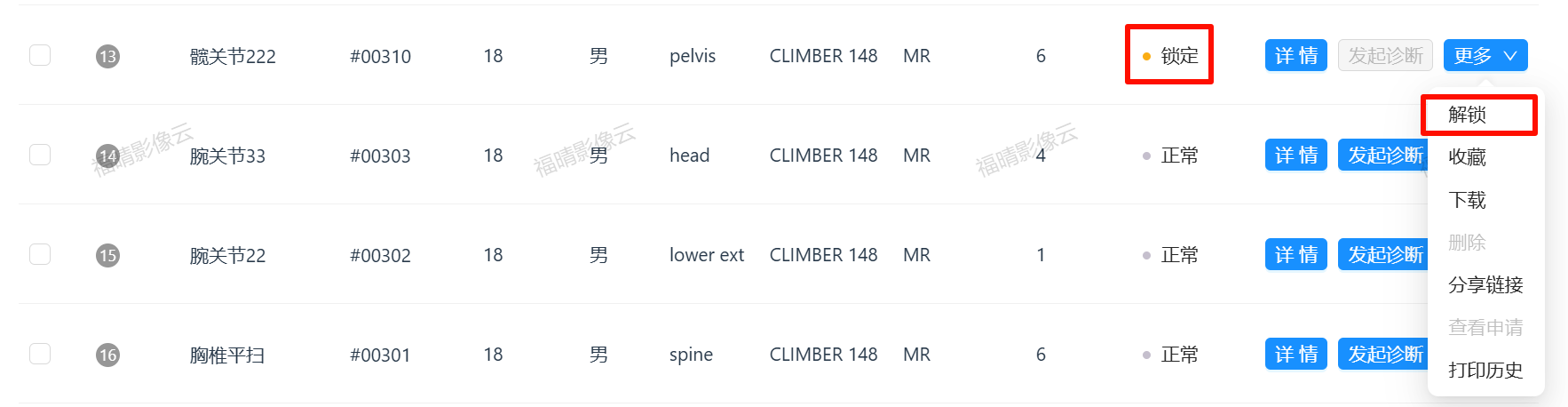Select 打印历史 in the menu
Image resolution: width=1568 pixels, height=407 pixels.
[x=1485, y=371]
